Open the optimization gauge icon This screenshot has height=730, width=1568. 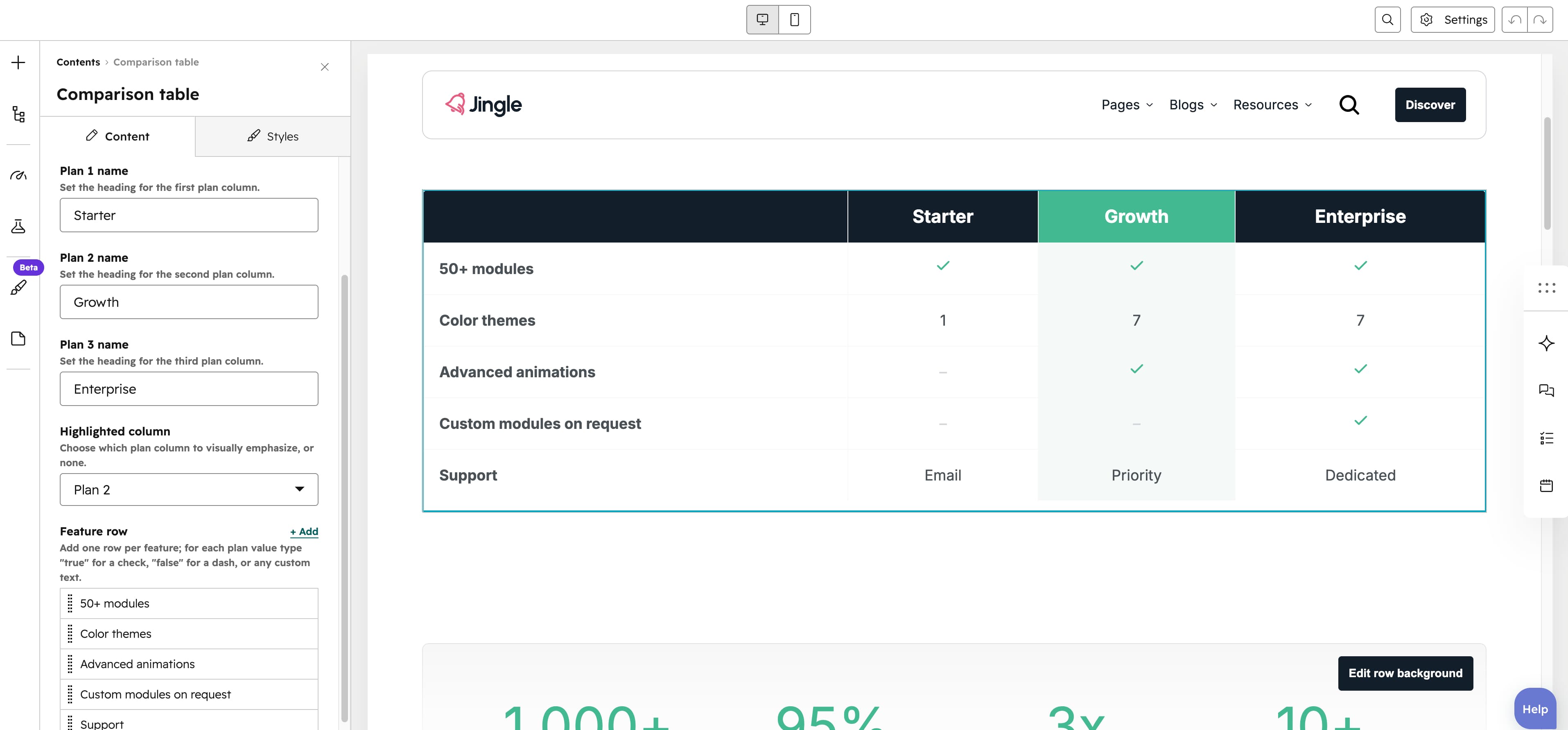tap(18, 175)
